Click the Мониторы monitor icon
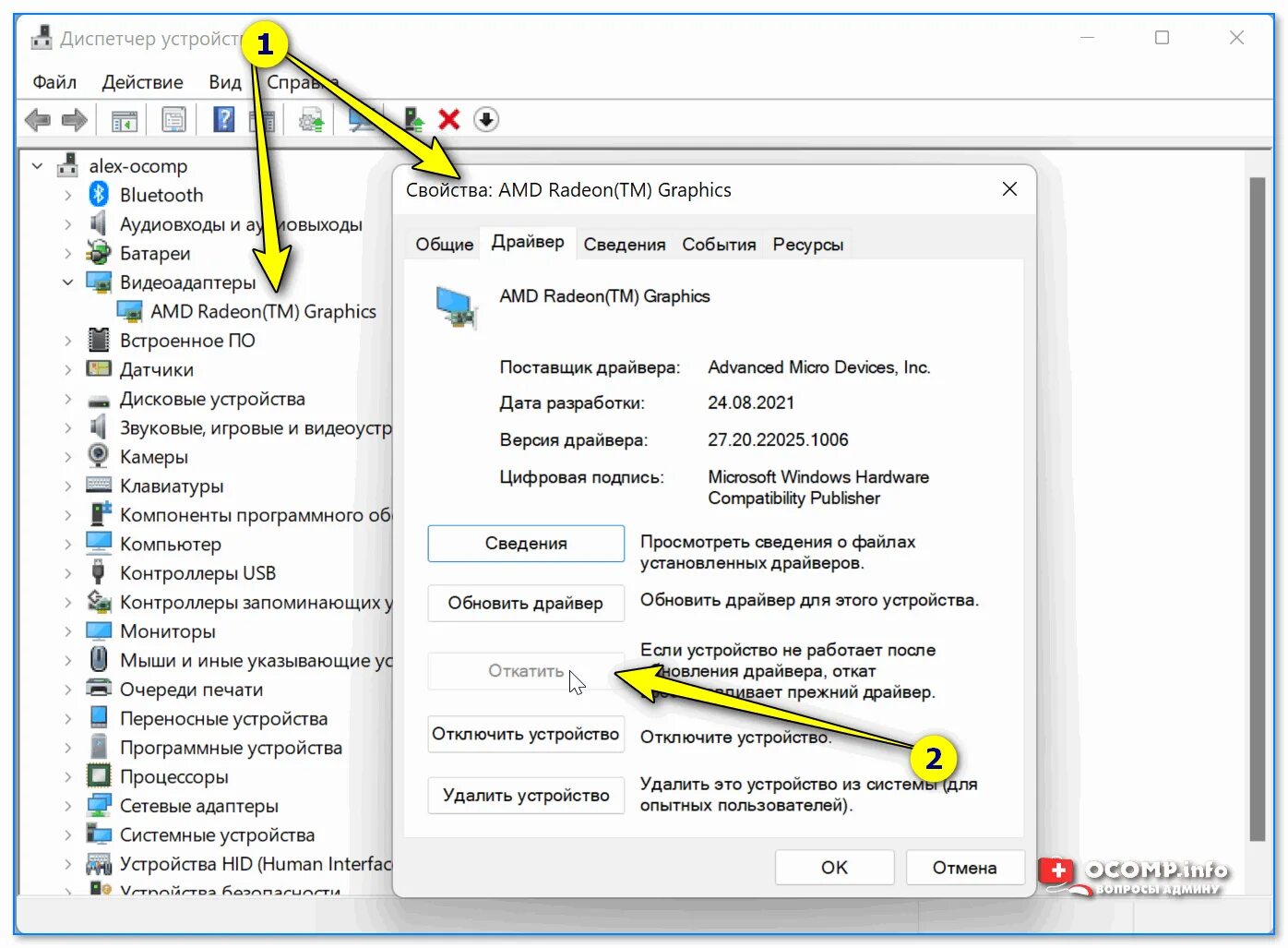The height and width of the screenshot is (948, 1288). pos(99,631)
